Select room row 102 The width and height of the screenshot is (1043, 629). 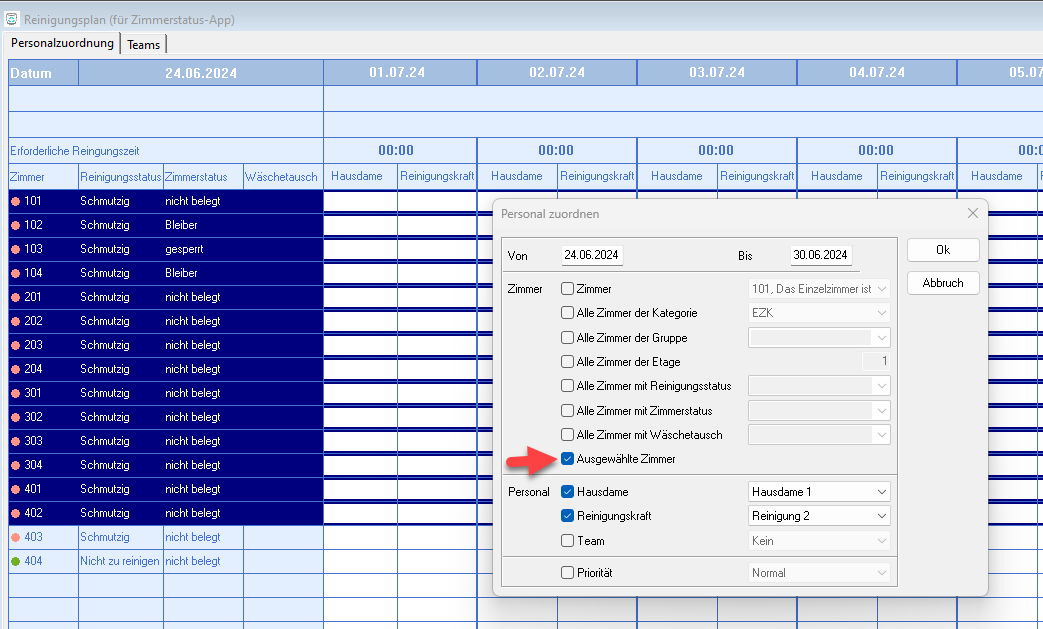[166, 225]
